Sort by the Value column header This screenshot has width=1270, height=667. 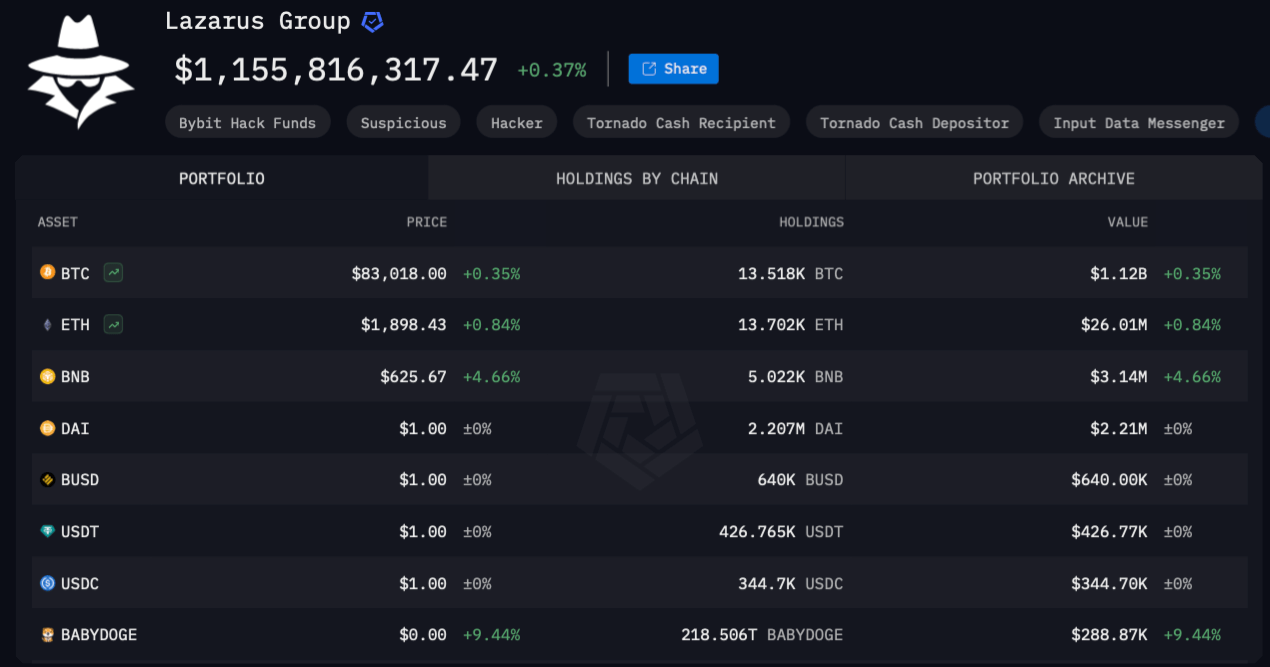coord(1127,222)
